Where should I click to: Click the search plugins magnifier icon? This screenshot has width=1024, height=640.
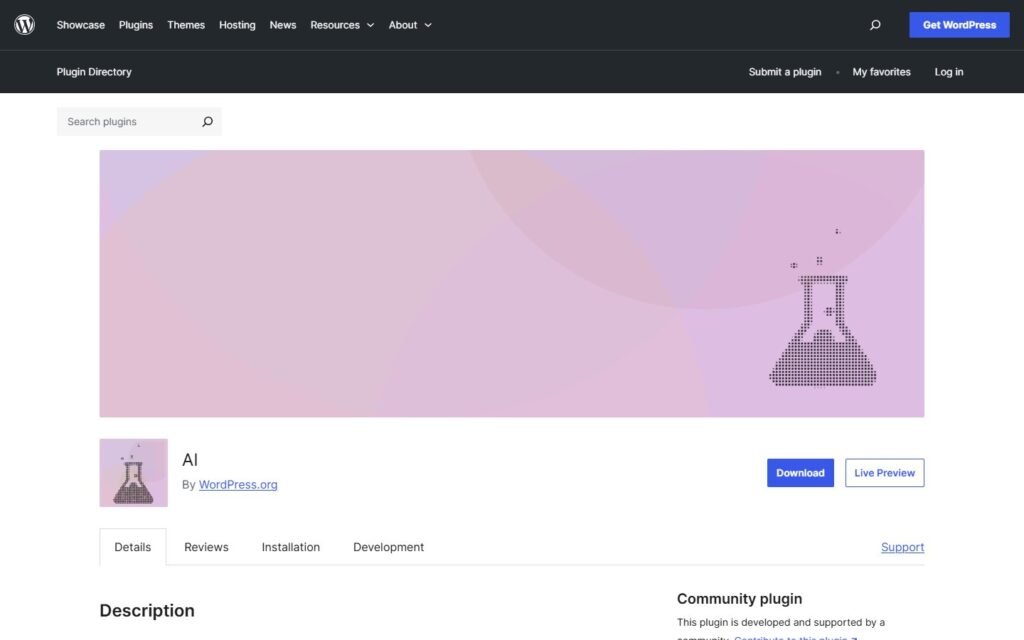point(207,121)
